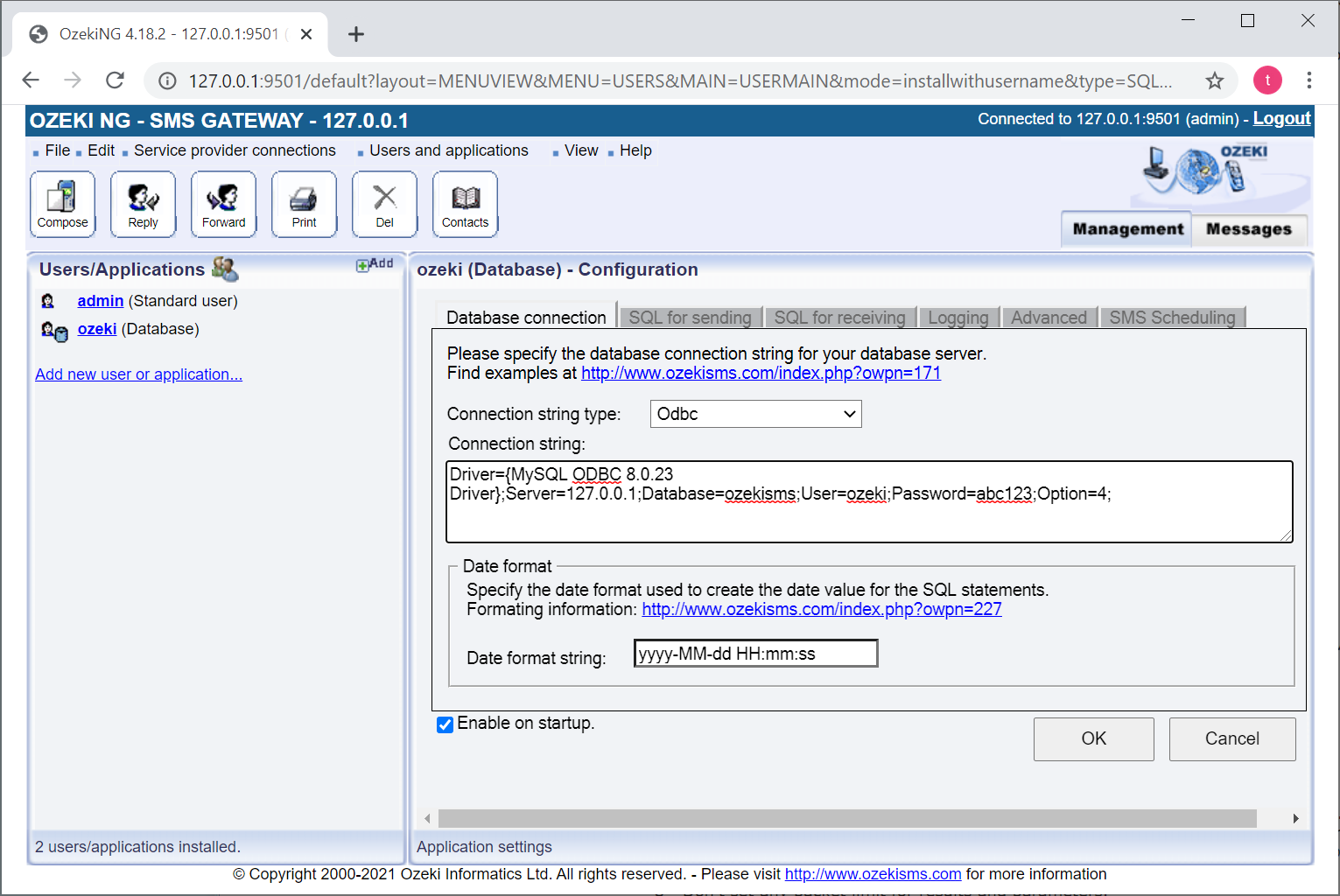Select the Compose icon in the toolbar
The image size is (1340, 896).
point(62,203)
